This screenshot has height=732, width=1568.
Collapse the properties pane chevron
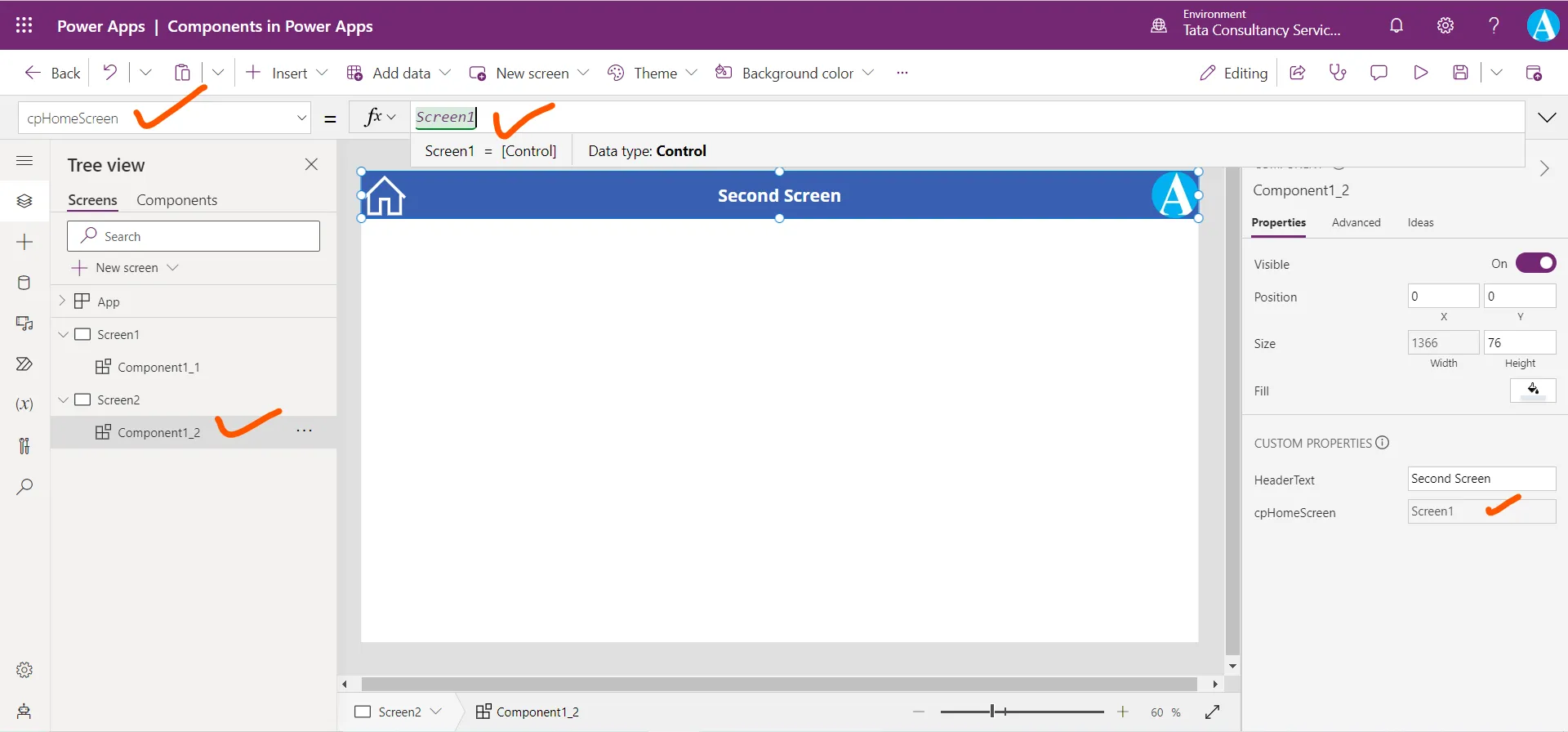coord(1543,168)
